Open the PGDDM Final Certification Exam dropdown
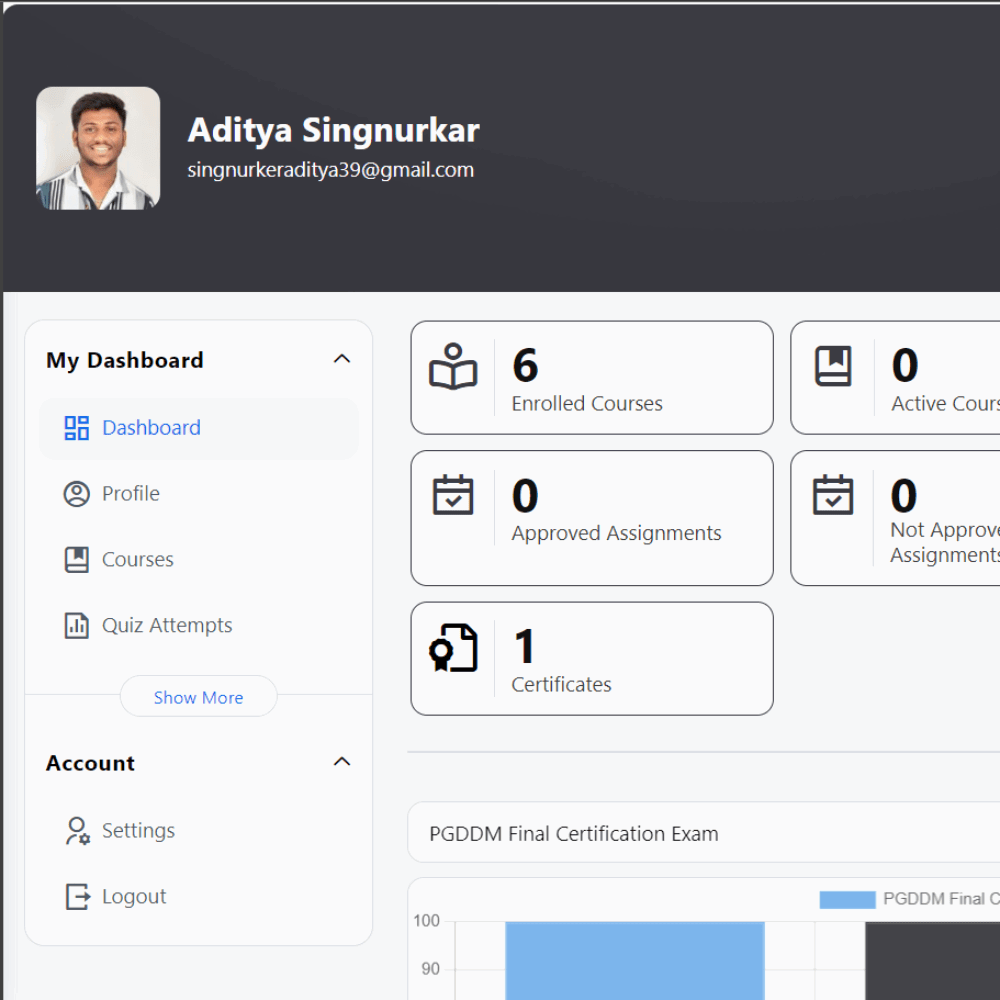The image size is (1000, 1000). (700, 833)
